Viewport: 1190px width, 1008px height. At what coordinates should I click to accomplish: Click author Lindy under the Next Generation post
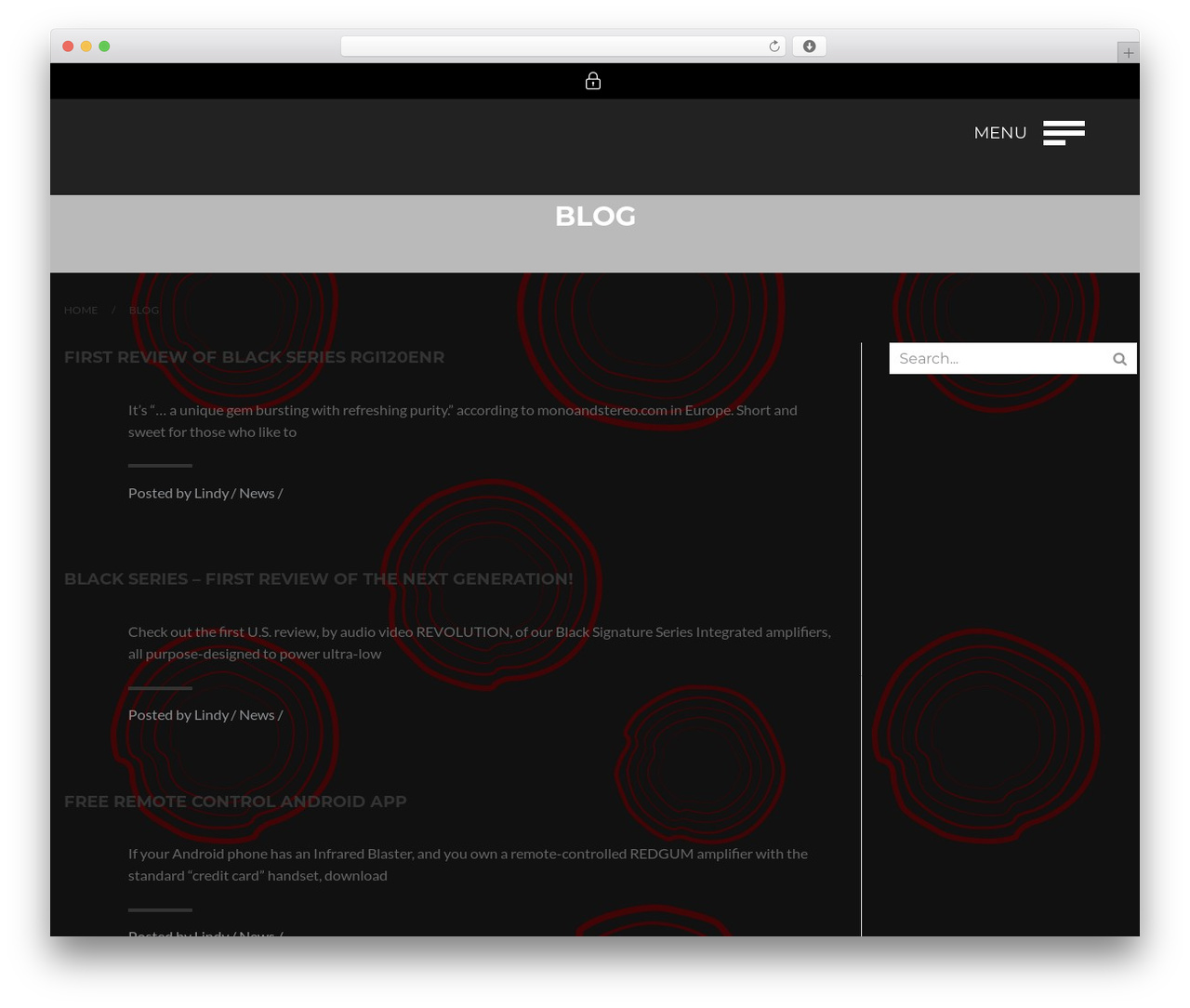pyautogui.click(x=211, y=715)
